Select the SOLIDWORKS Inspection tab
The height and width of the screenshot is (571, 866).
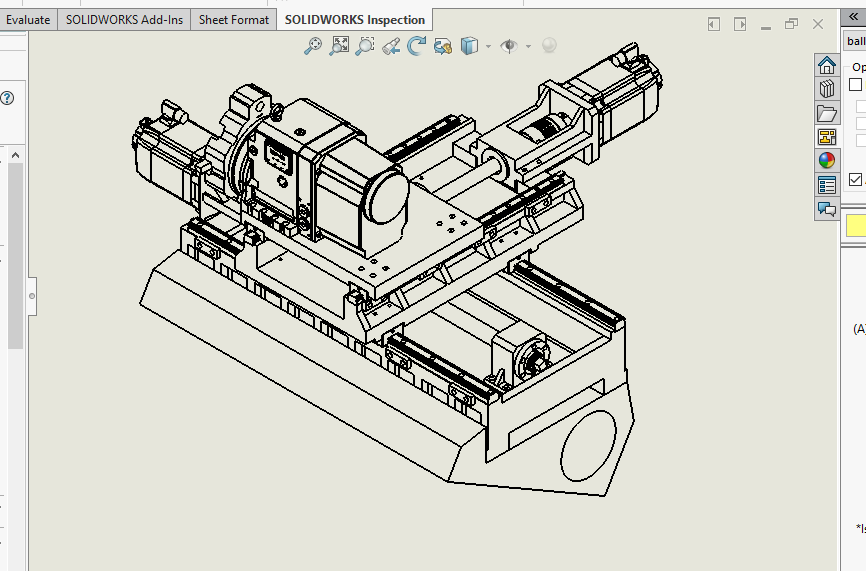click(x=355, y=20)
